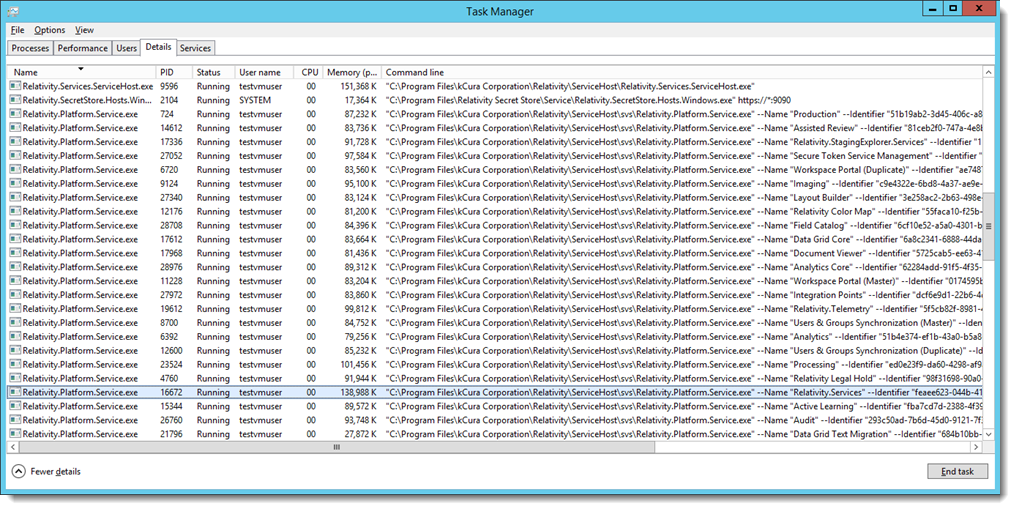Click the icon of process PID 23524
The width and height of the screenshot is (1015, 510).
click(x=15, y=365)
